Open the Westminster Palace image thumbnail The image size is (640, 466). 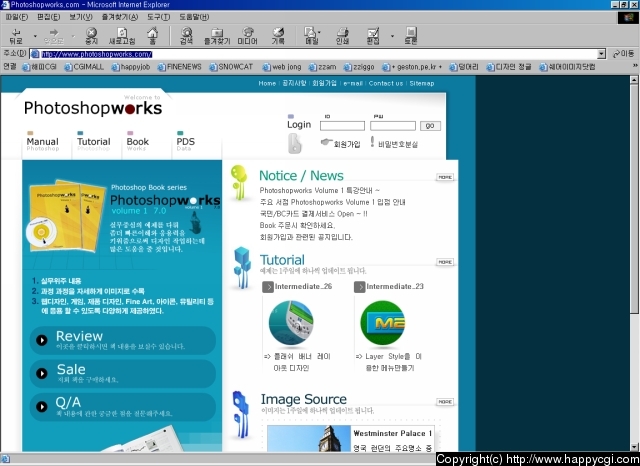click(x=309, y=438)
